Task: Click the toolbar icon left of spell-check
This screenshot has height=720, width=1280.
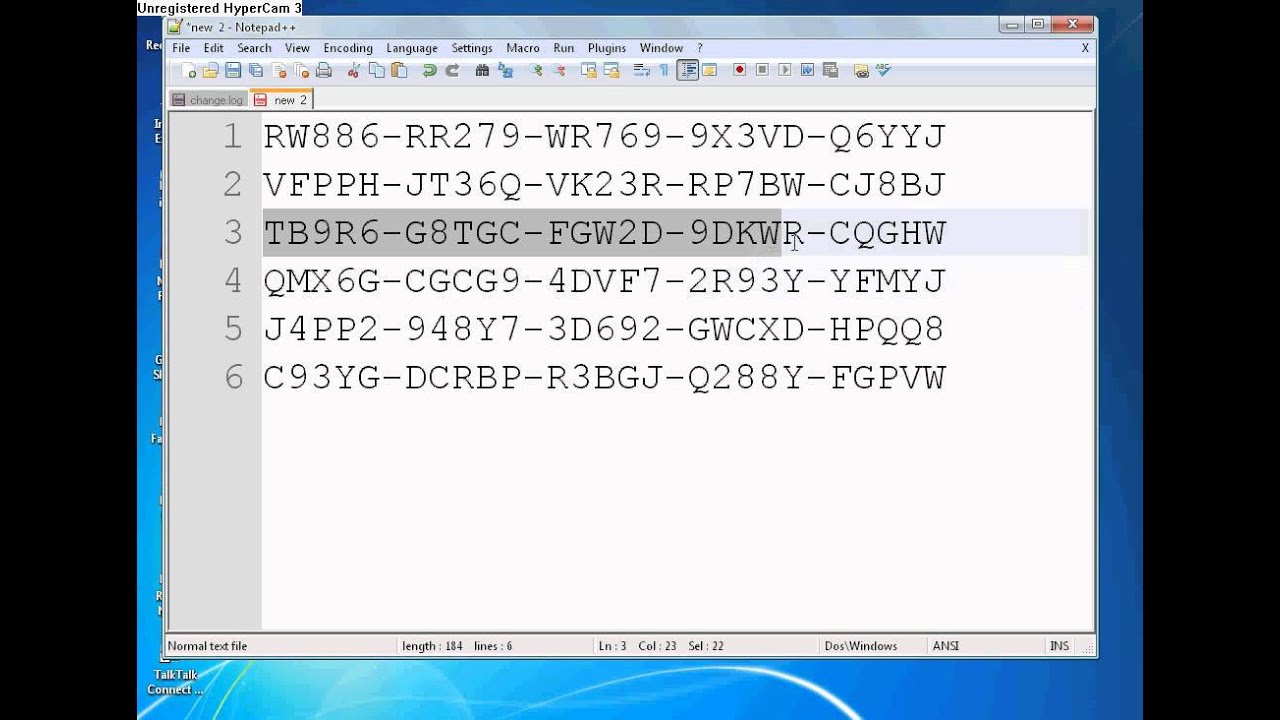Action: coord(861,70)
